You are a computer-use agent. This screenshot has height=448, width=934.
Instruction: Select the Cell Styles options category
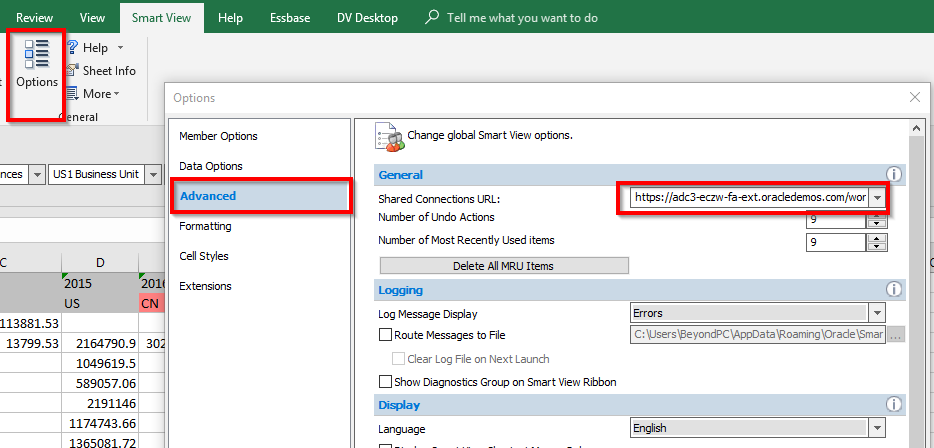pos(204,256)
